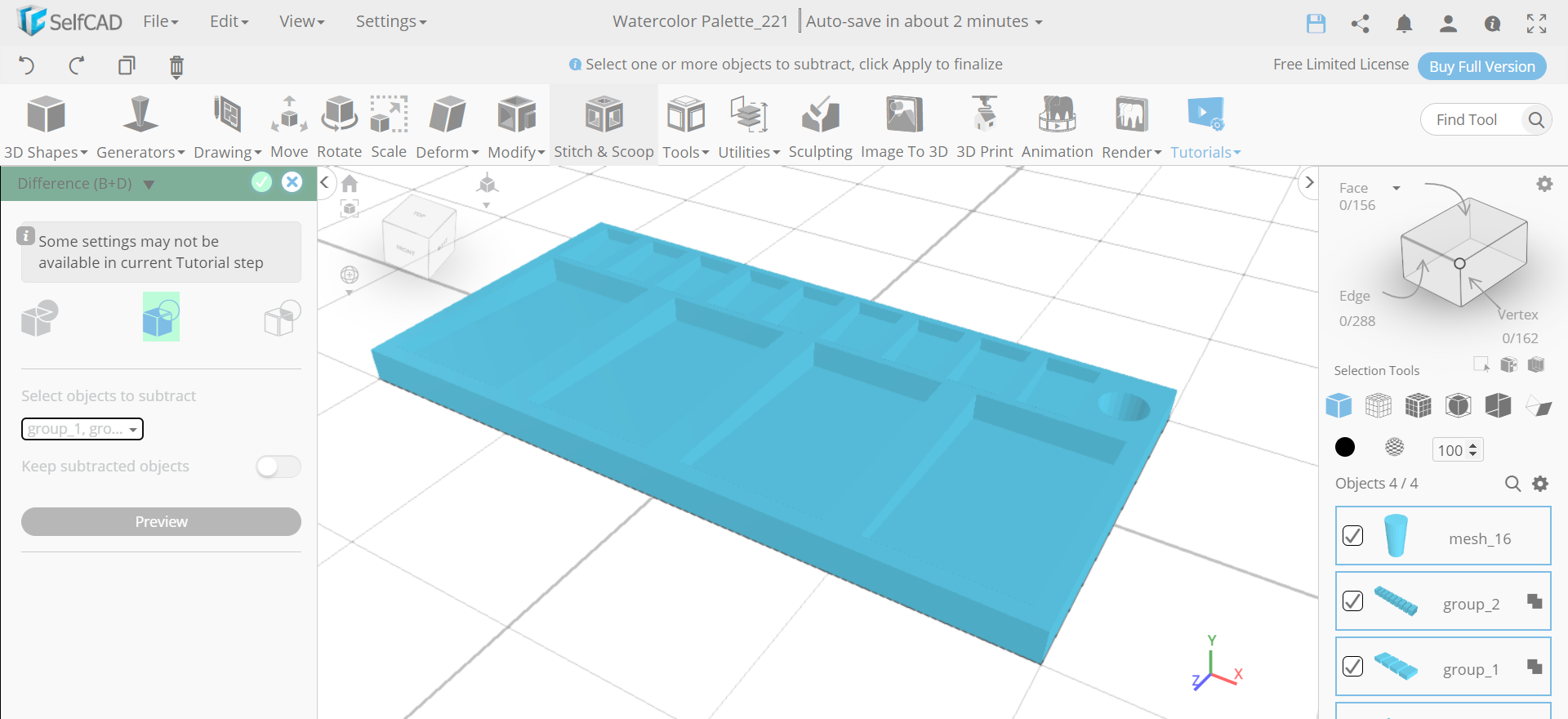Click the marquee selection tool icon

coord(1481,364)
